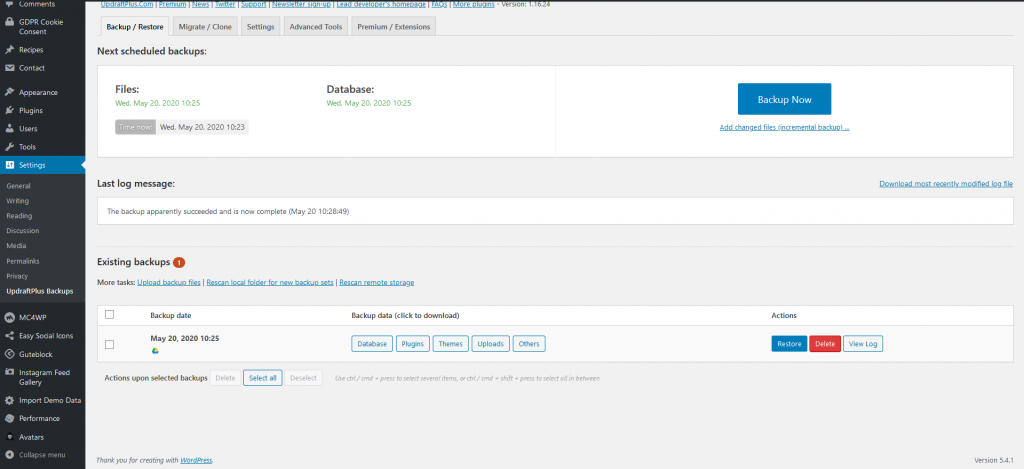Viewport: 1024px width, 469px height.
Task: Click the Newsletter sign-up link
Action: (302, 4)
